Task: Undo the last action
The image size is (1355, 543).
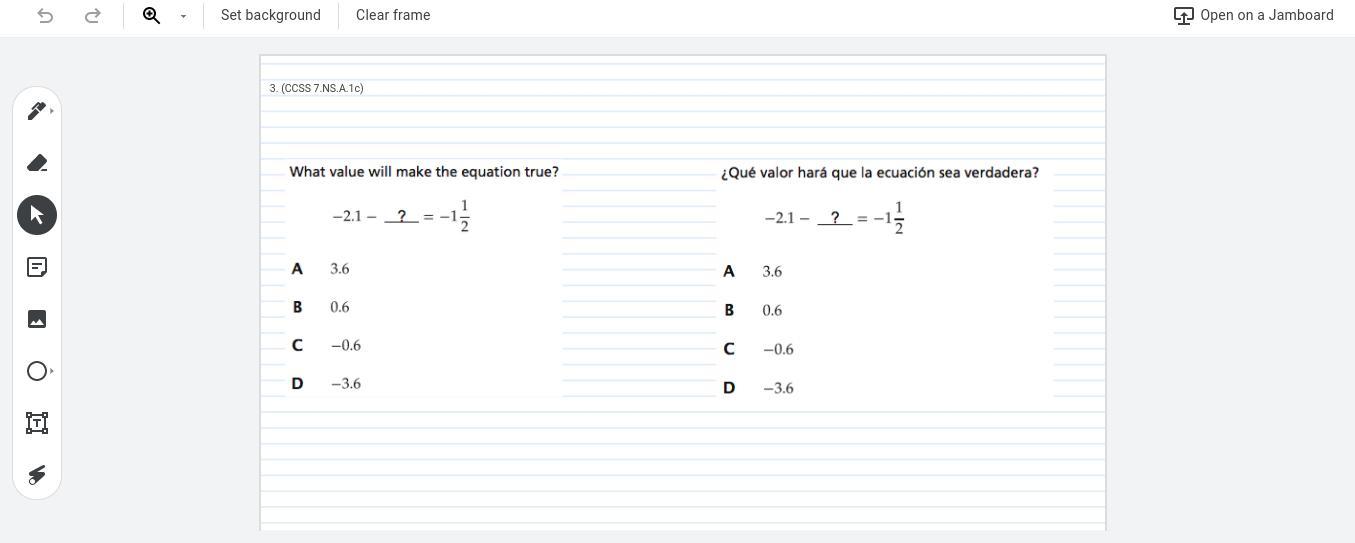Action: (x=45, y=15)
